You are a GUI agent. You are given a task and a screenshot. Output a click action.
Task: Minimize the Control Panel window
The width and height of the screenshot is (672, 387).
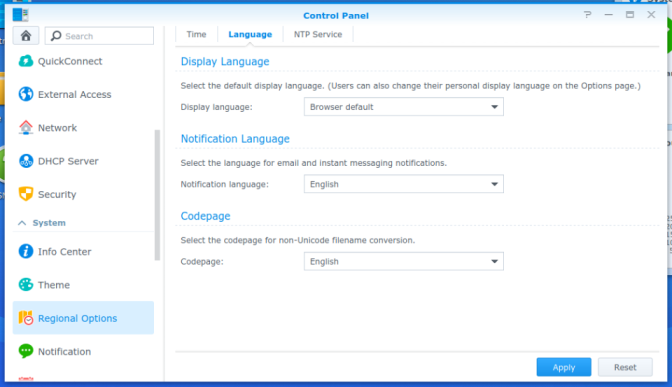point(609,15)
